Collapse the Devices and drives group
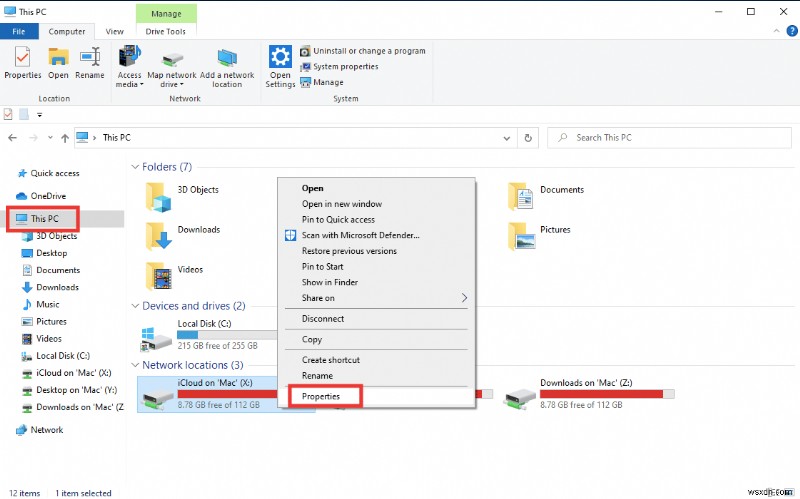This screenshot has width=800, height=499. (135, 306)
